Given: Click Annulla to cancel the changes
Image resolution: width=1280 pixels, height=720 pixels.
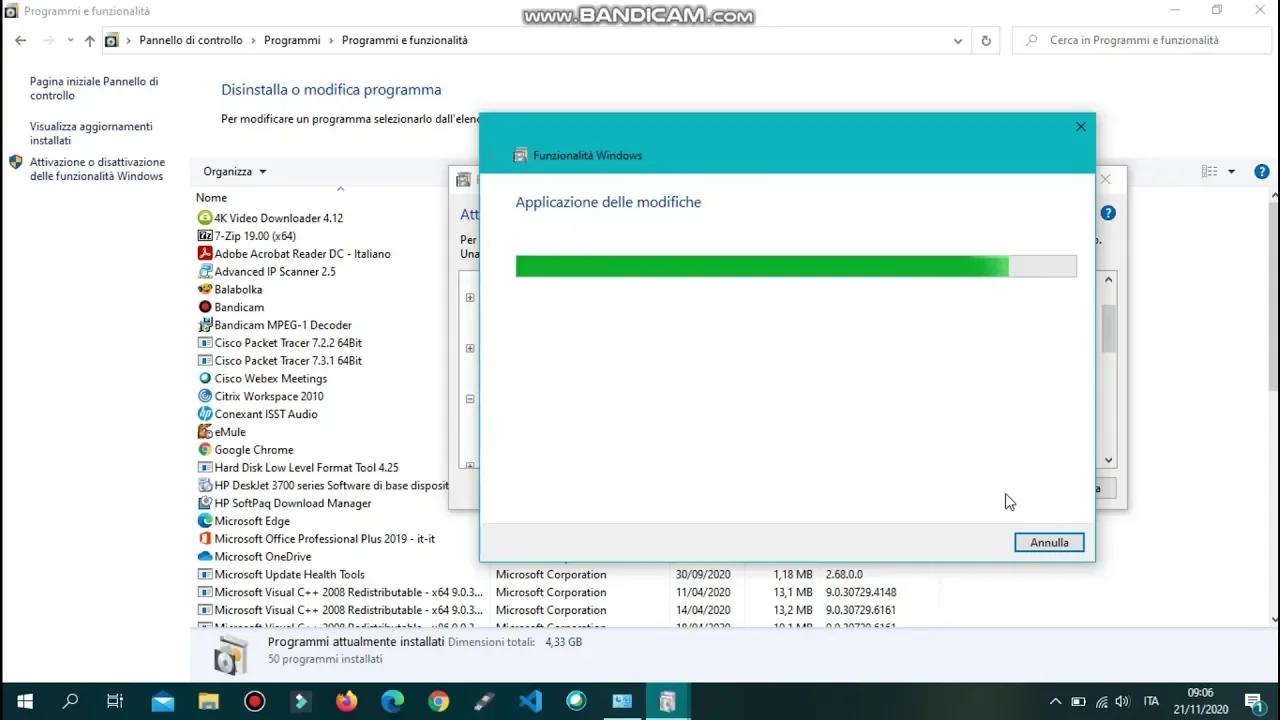Looking at the screenshot, I should 1048,541.
